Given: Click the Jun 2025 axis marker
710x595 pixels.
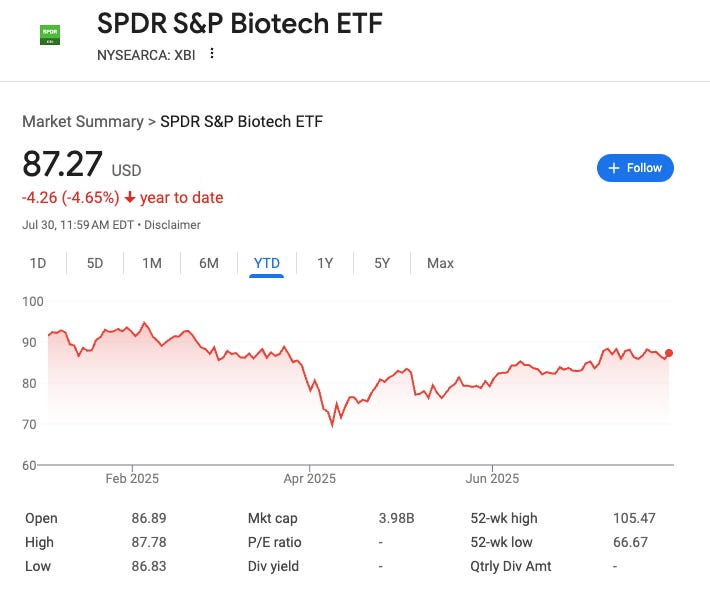Looking at the screenshot, I should pos(492,479).
